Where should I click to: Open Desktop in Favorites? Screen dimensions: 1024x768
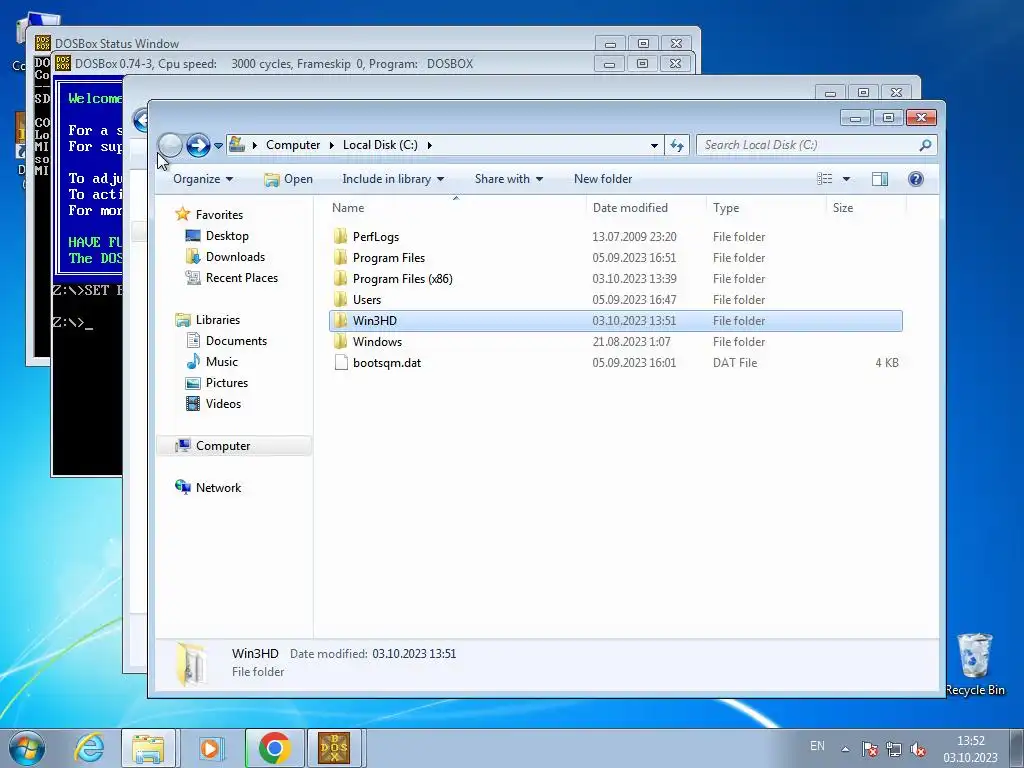[227, 236]
